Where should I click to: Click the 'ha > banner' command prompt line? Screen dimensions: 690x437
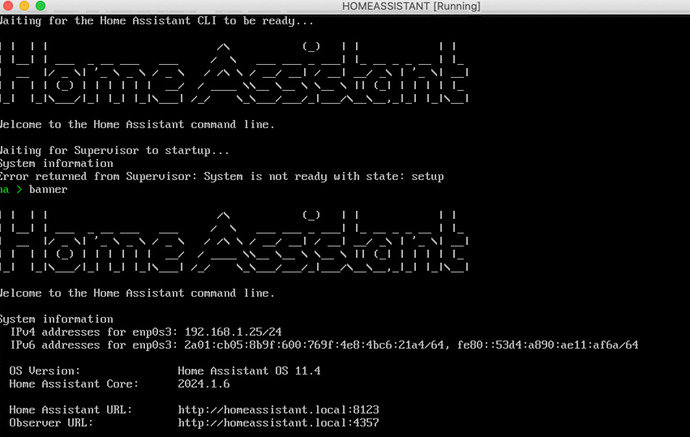click(34, 190)
